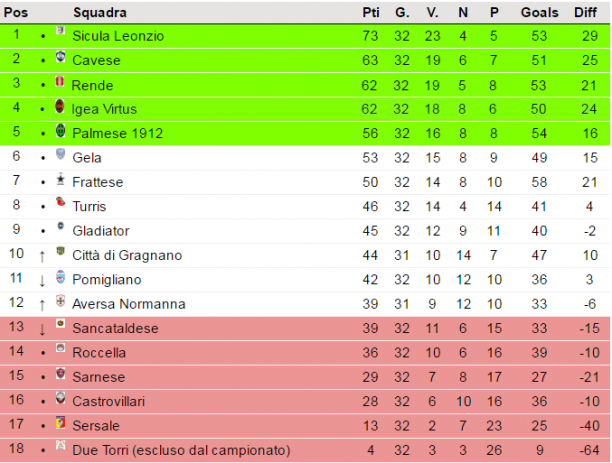Image resolution: width=612 pixels, height=463 pixels.
Task: Click the Palmese 1912 green crest
Action: (x=60, y=130)
